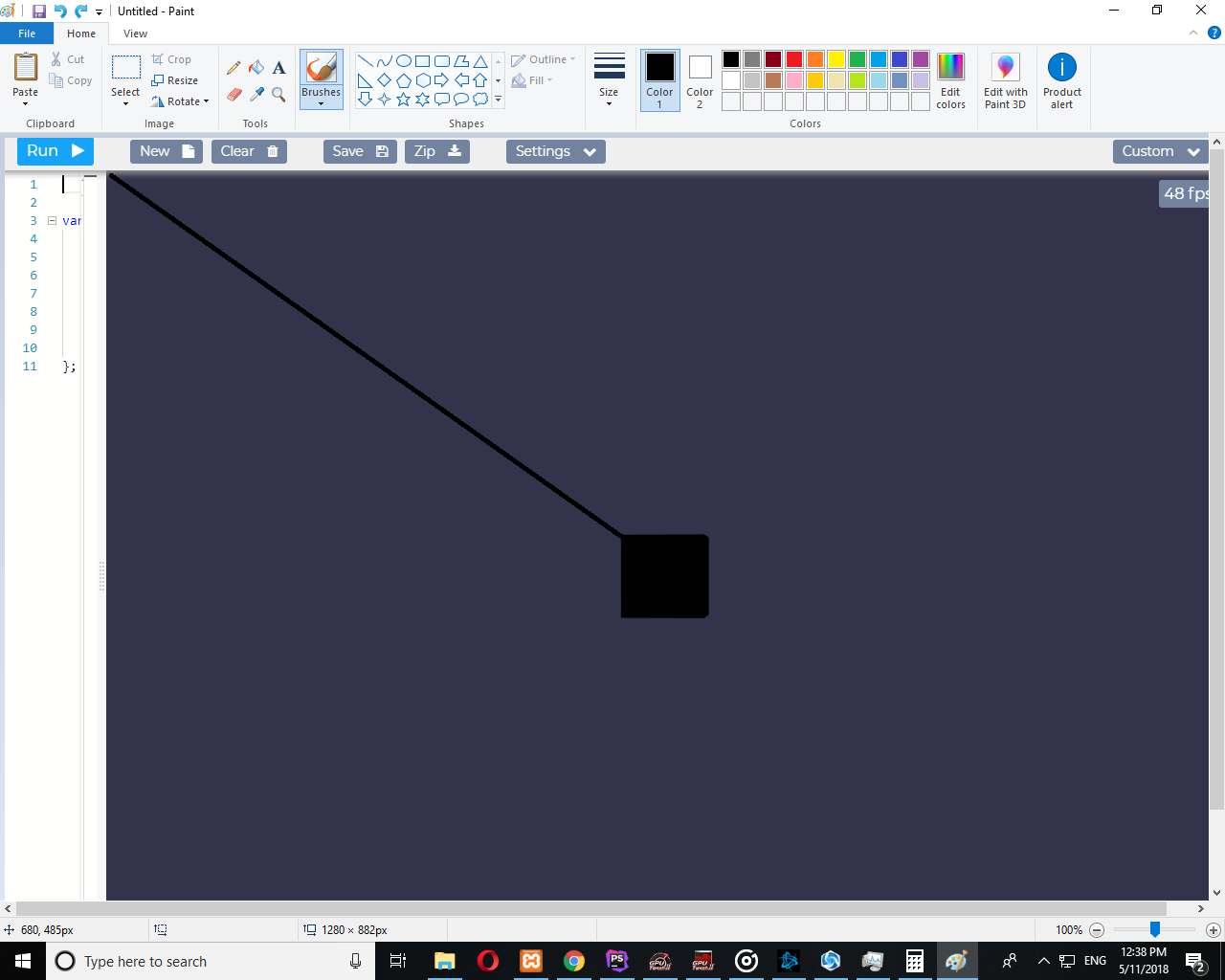The image size is (1225, 980).
Task: Select the Eraser tool
Action: coord(234,95)
